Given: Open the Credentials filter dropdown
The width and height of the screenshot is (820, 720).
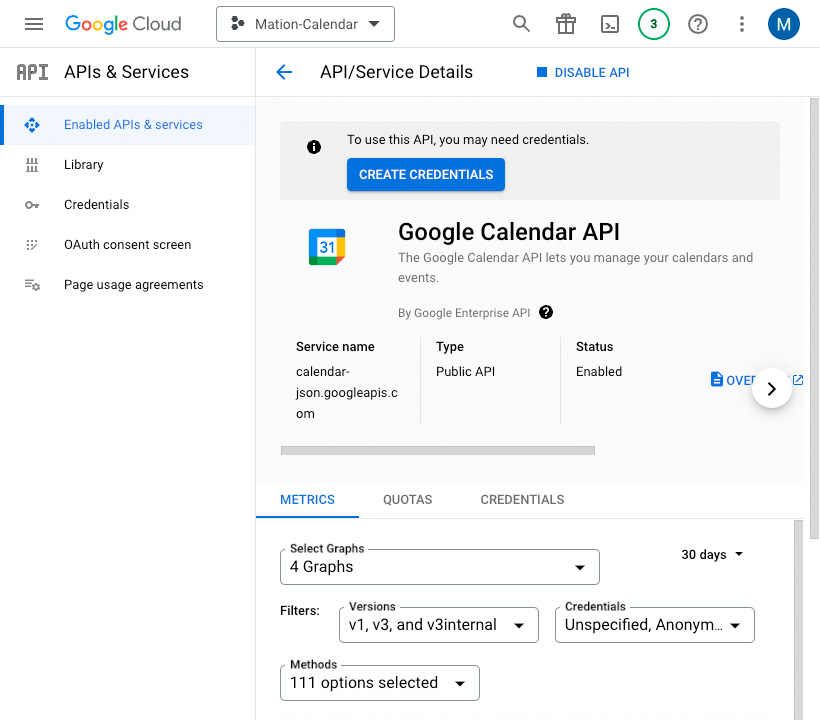Looking at the screenshot, I should 655,625.
